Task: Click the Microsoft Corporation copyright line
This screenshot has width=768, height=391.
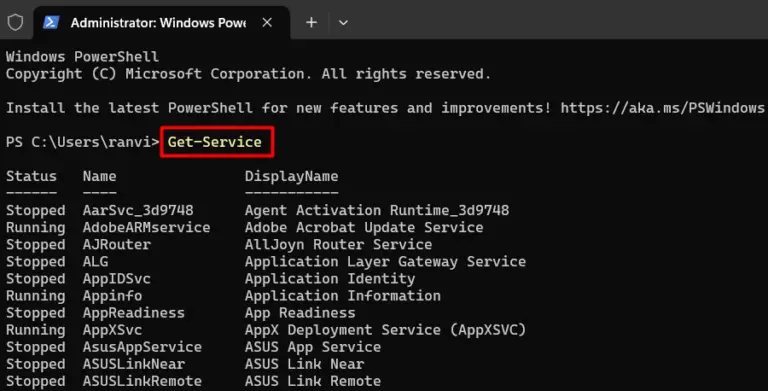Action: [248, 74]
